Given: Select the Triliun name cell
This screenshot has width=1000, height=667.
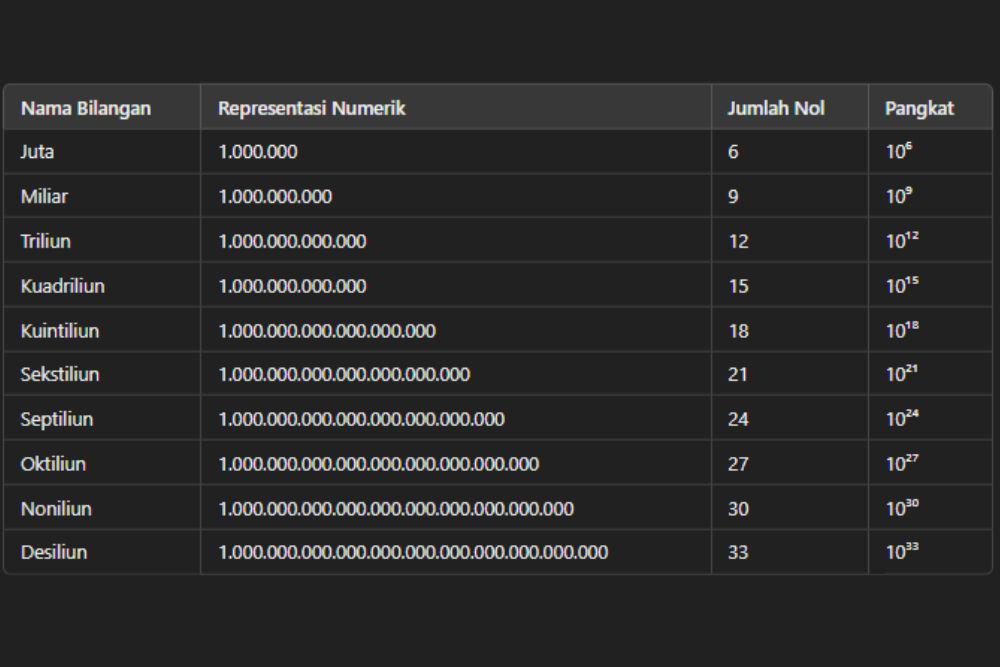Looking at the screenshot, I should [x=45, y=241].
